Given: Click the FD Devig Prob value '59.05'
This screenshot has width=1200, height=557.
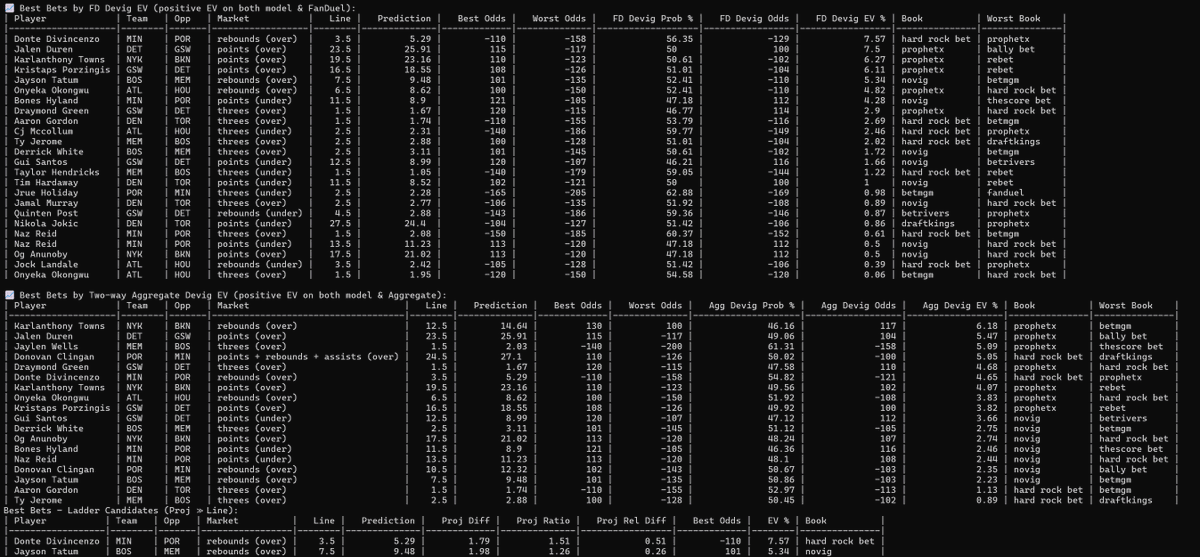Looking at the screenshot, I should [x=681, y=172].
